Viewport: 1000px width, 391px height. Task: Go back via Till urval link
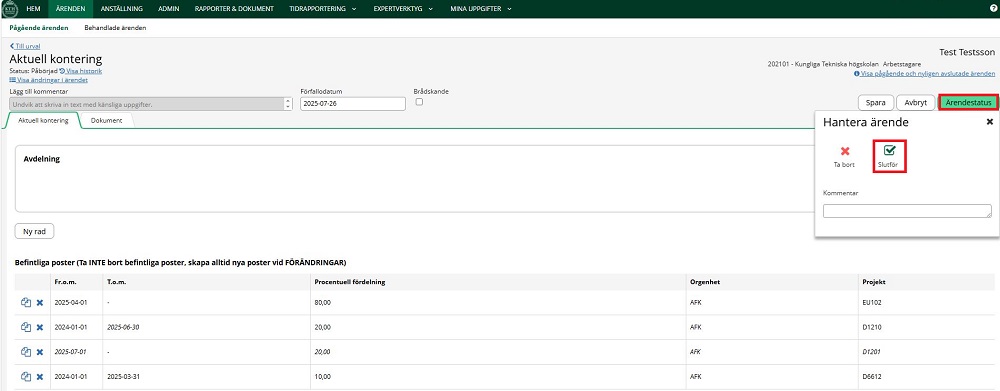pos(25,47)
